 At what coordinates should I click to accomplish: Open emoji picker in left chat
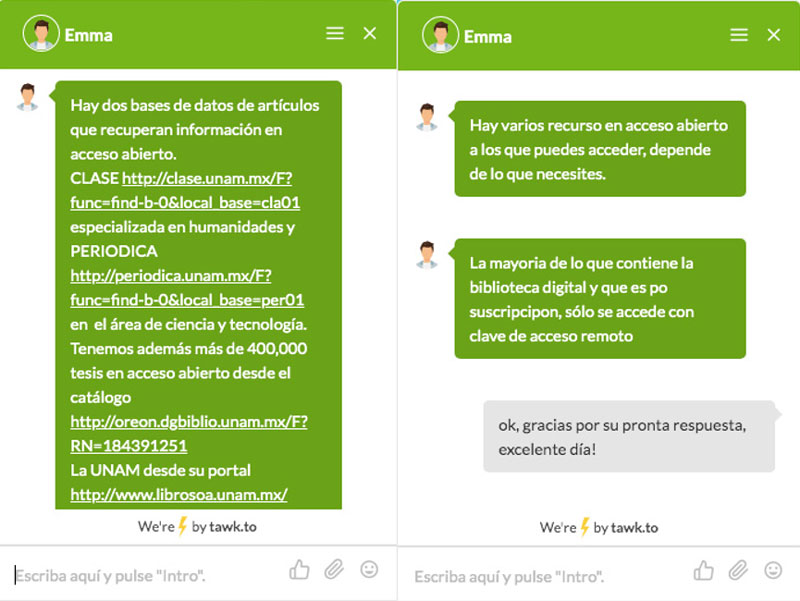click(369, 569)
